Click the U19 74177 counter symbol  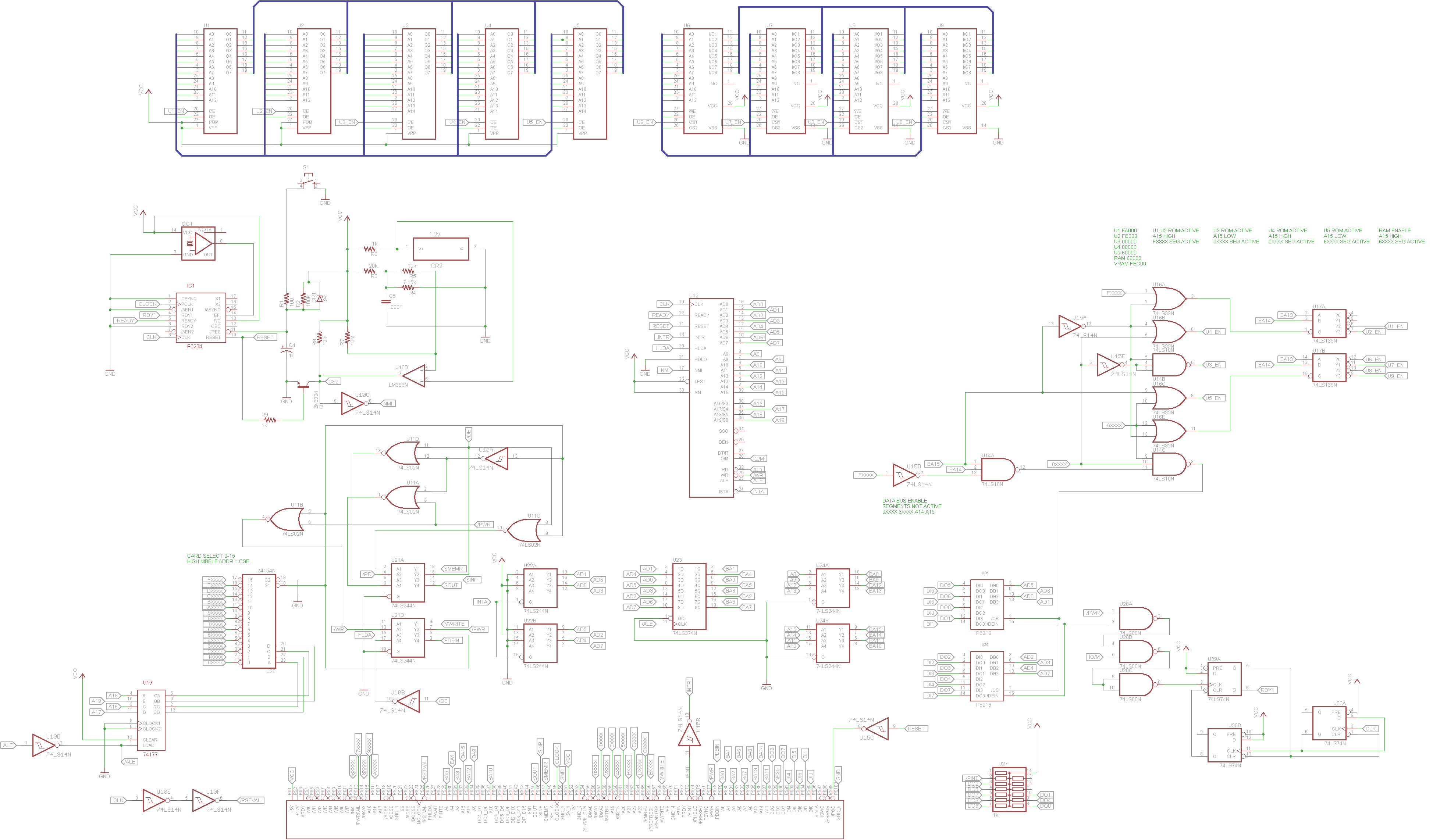(x=151, y=721)
